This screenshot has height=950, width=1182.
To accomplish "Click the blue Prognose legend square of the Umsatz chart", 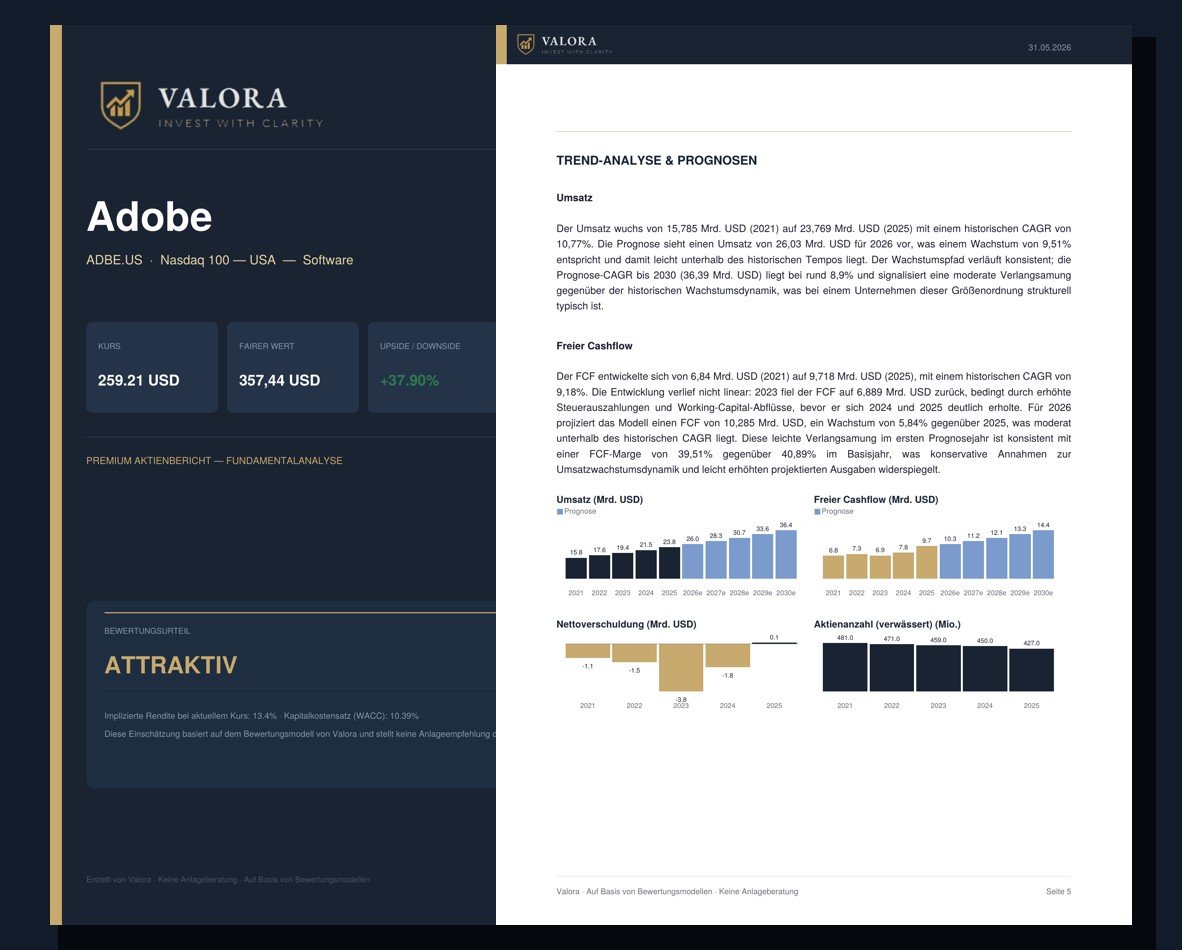I will coord(559,511).
